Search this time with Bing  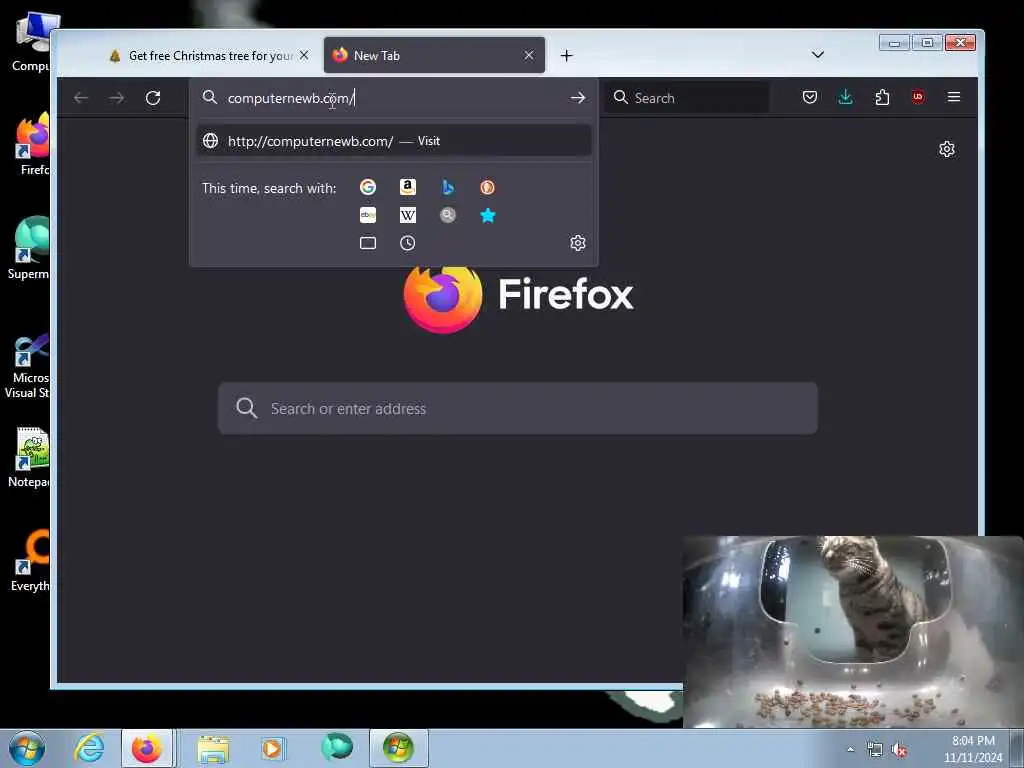point(448,187)
